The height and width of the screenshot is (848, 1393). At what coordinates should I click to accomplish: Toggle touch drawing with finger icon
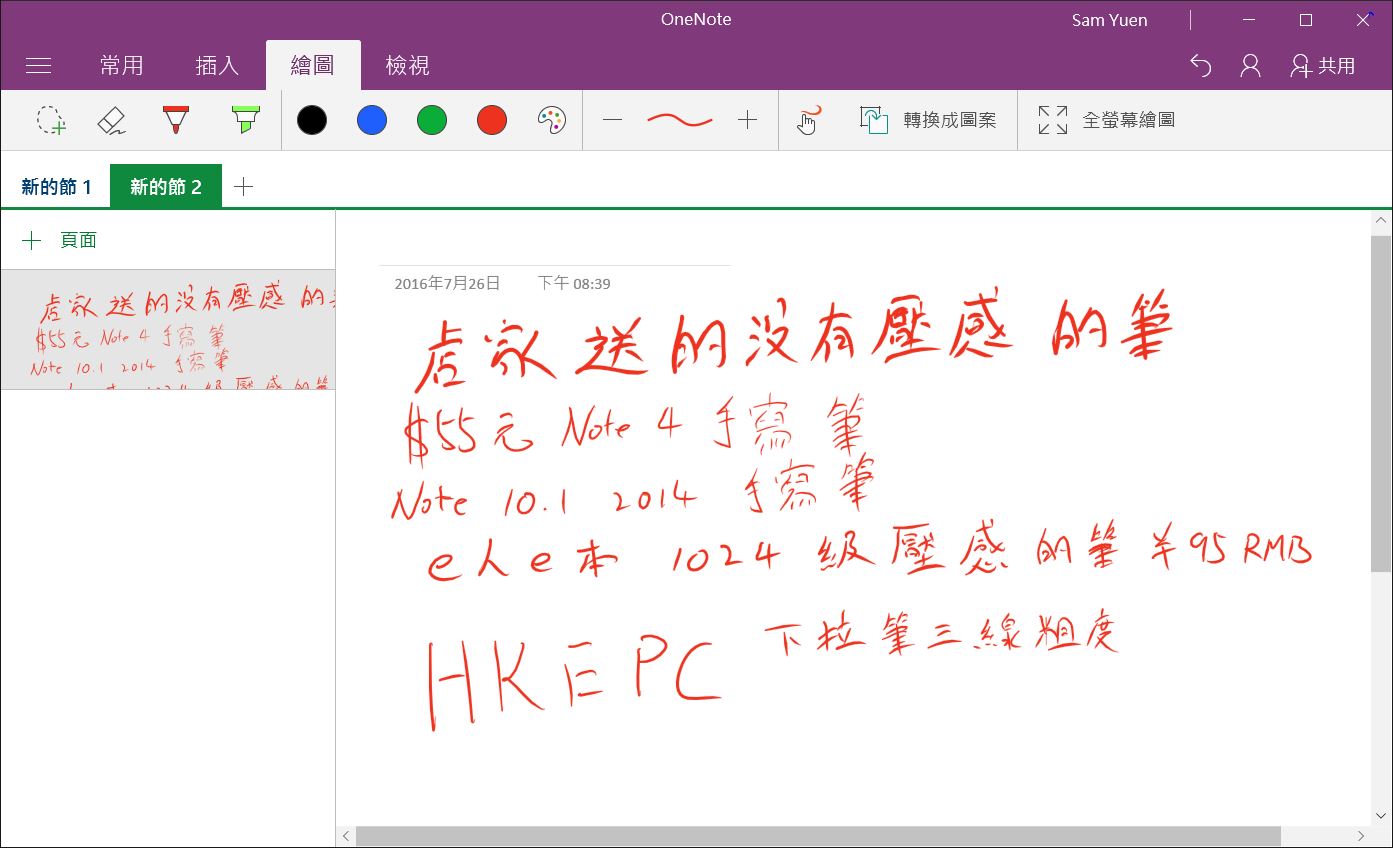click(x=808, y=120)
